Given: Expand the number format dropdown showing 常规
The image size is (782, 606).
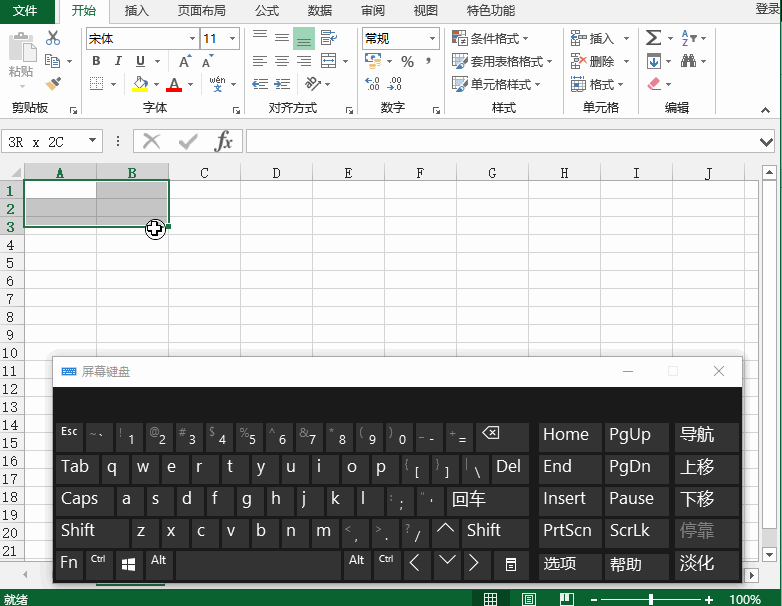Looking at the screenshot, I should coord(432,39).
